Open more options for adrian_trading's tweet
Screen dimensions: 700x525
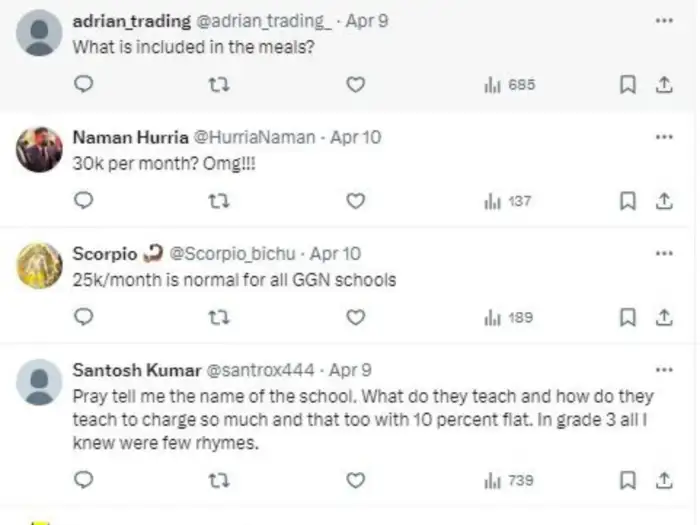pos(663,21)
